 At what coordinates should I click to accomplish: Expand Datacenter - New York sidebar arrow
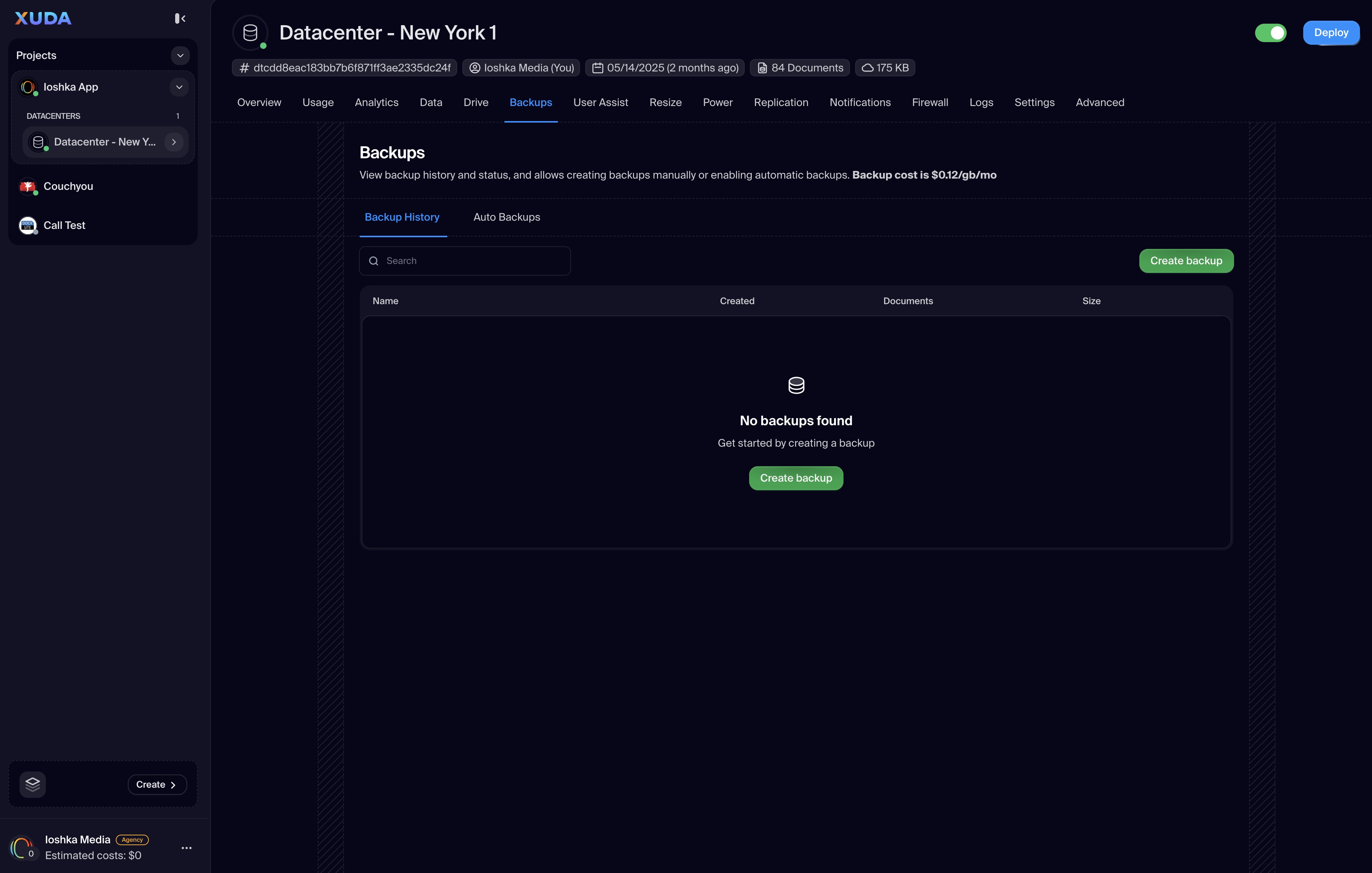click(174, 142)
